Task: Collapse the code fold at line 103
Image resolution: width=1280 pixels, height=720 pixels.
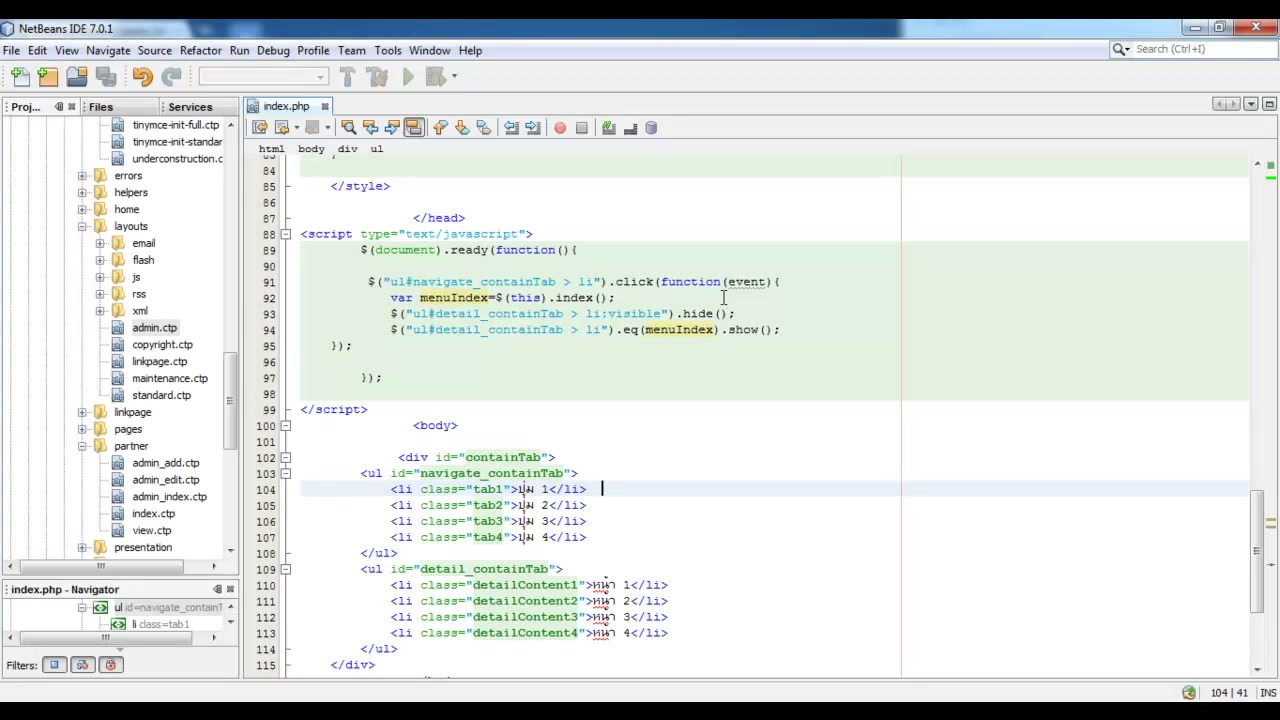Action: tap(286, 474)
